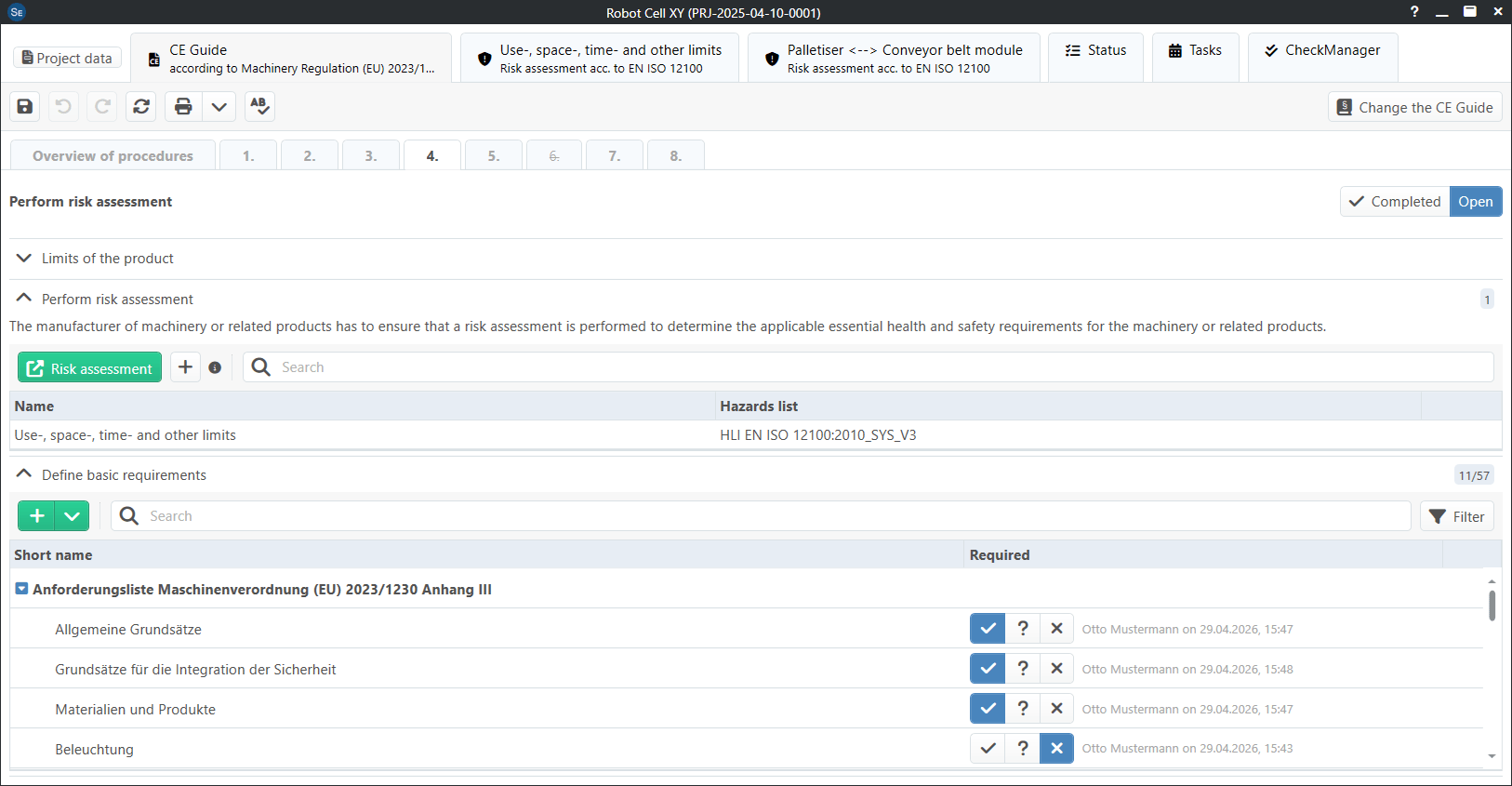Viewport: 1512px width, 786px height.
Task: Click the 11/57 requirements counter badge
Action: click(x=1474, y=475)
